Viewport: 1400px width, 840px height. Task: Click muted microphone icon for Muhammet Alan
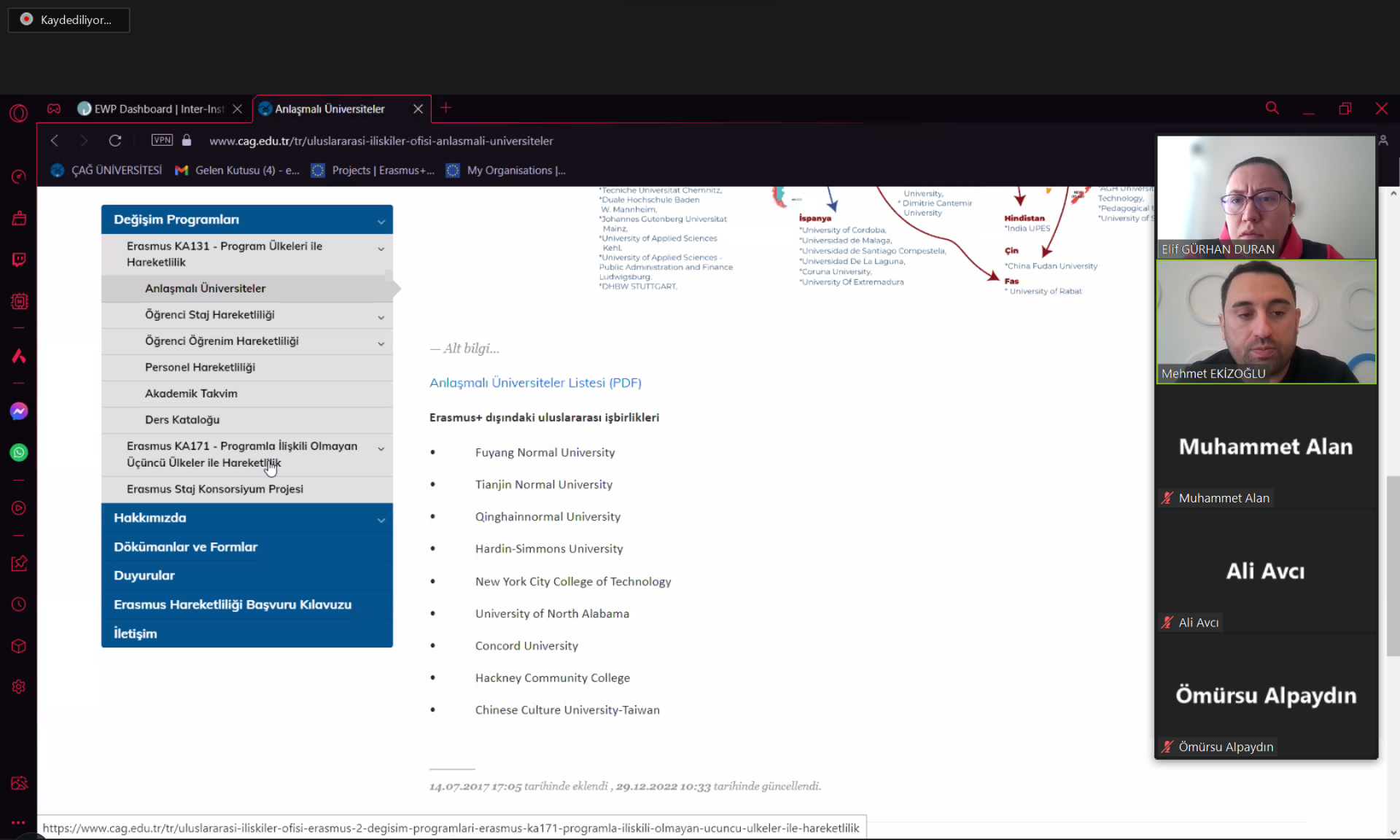coord(1167,498)
